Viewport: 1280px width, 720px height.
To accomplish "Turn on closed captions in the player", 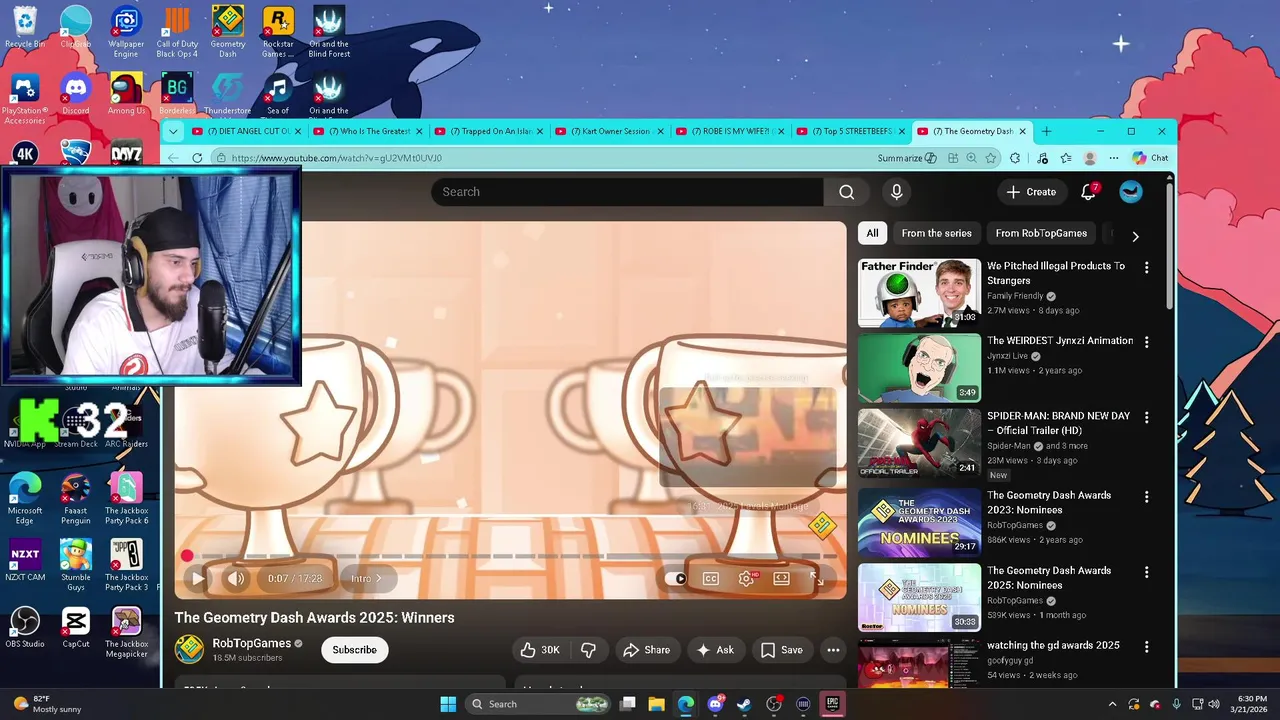I will [711, 578].
